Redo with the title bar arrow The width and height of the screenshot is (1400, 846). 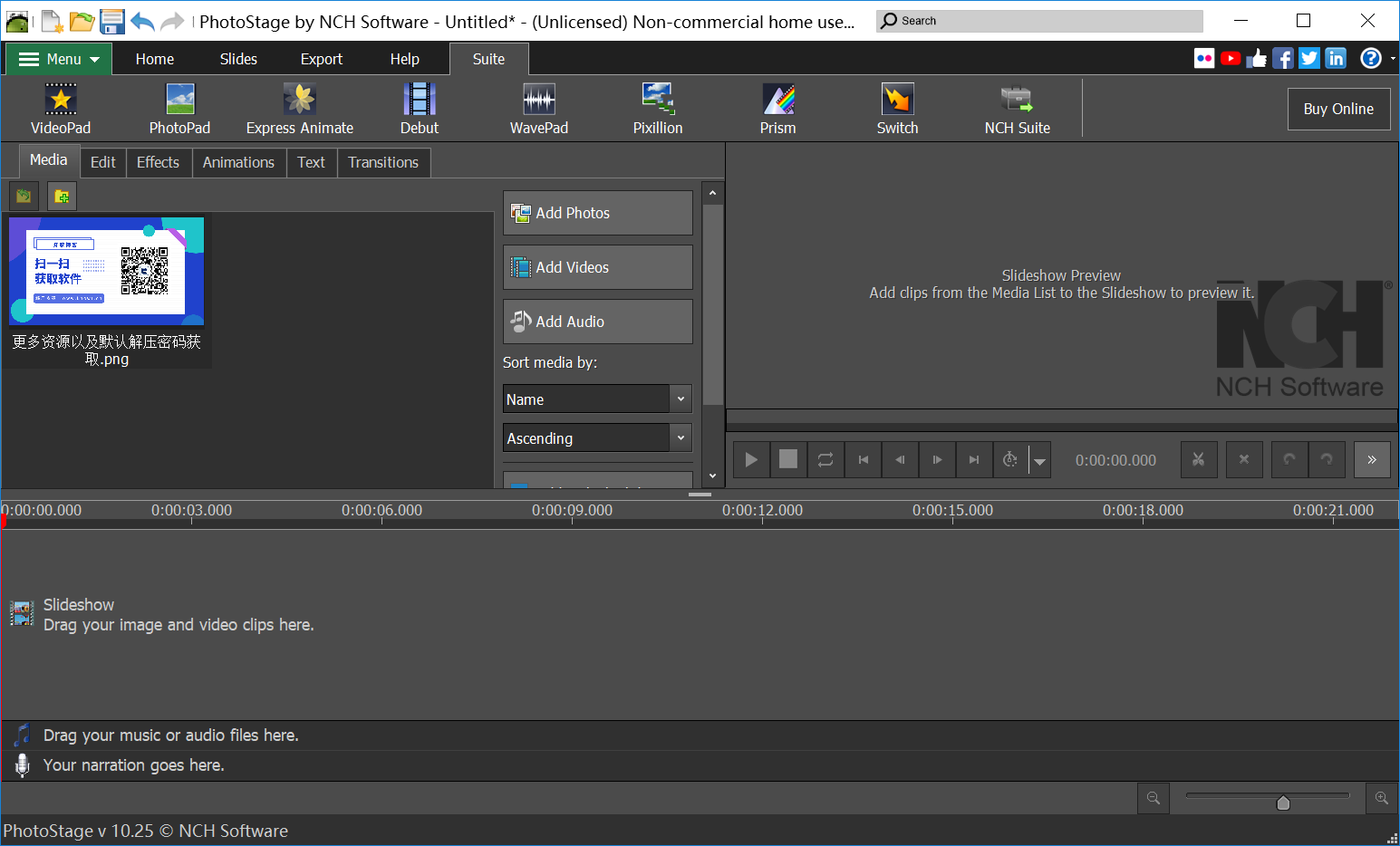(172, 21)
